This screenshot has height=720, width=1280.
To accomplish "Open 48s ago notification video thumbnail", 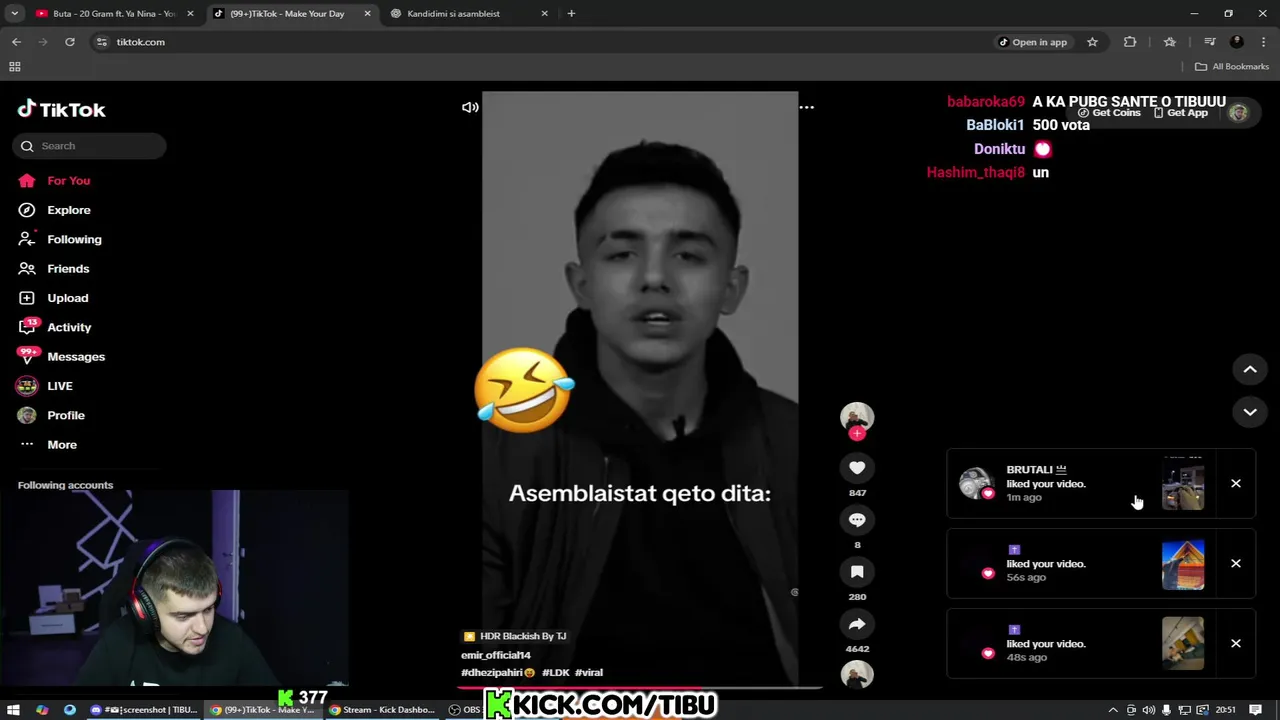I will (1183, 644).
